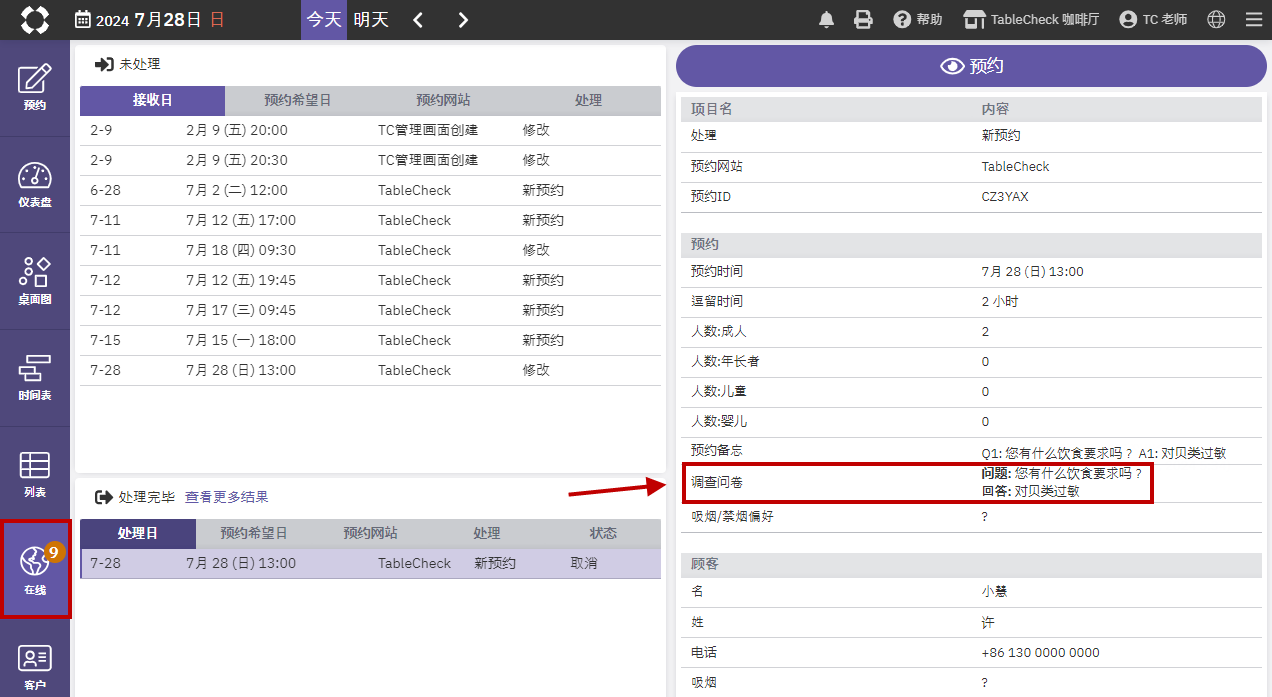Click reservation ID value CZ3YAX

click(x=1005, y=197)
